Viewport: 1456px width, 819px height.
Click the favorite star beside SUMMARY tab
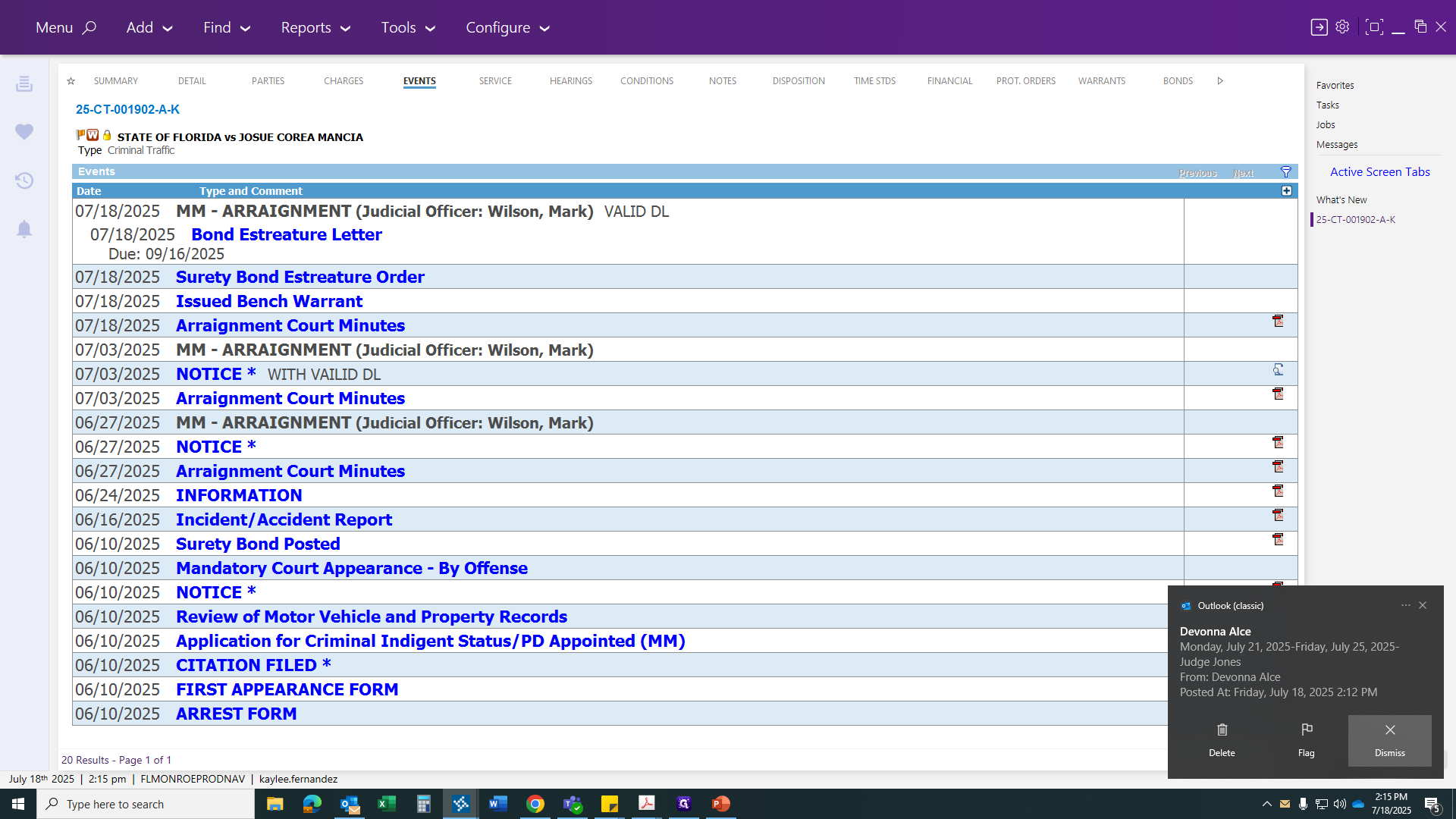[x=71, y=81]
